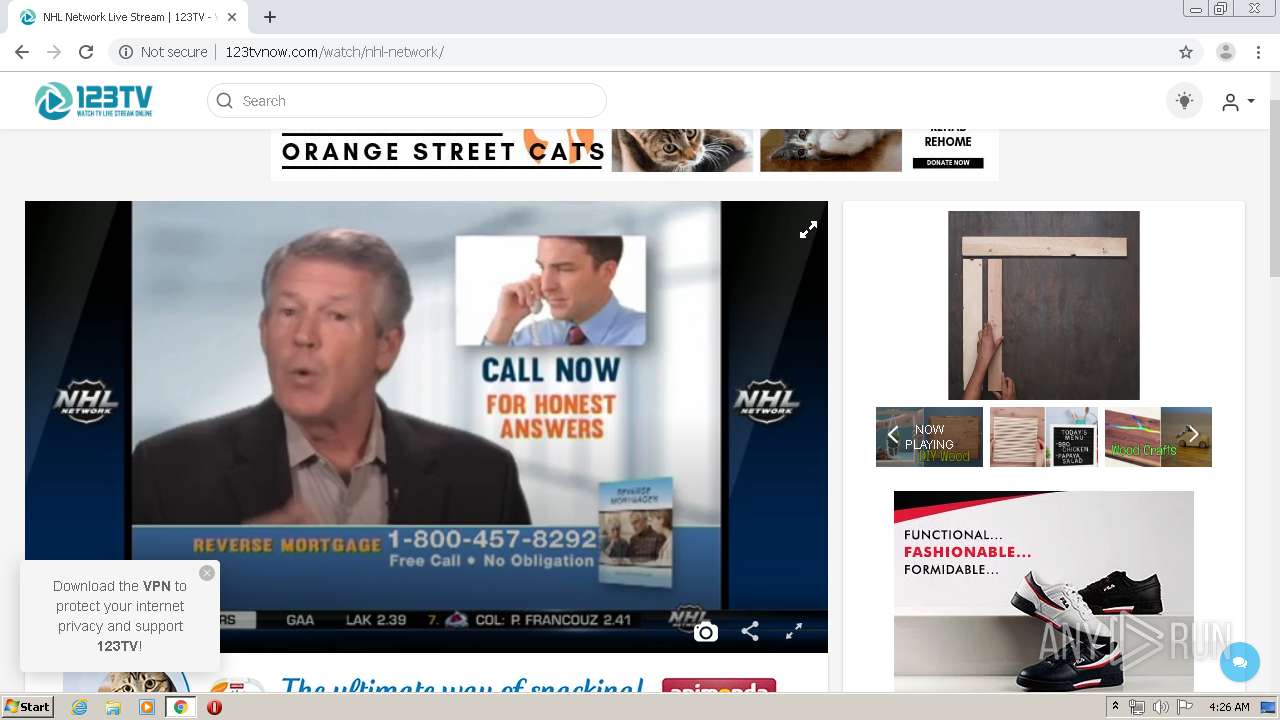Click the Donate Now banner button
Image resolution: width=1280 pixels, height=720 pixels.
pos(948,162)
